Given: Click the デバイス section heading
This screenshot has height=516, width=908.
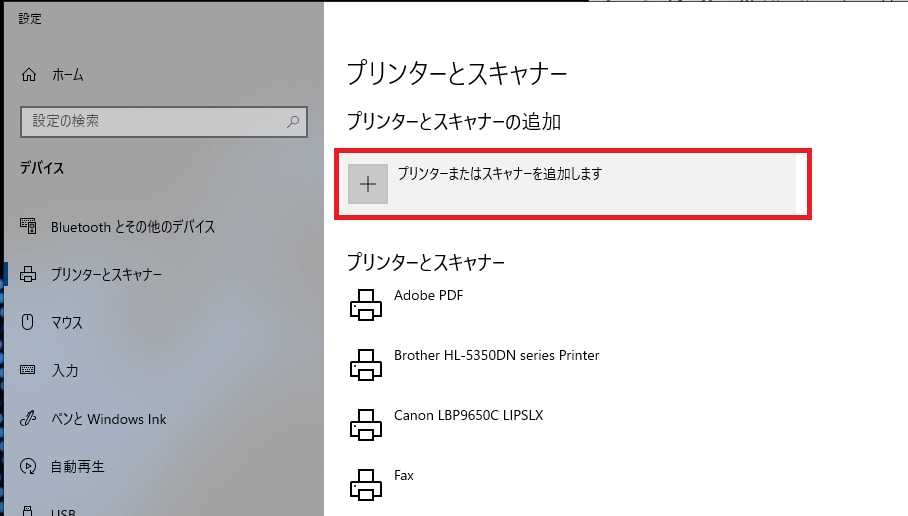Looking at the screenshot, I should coord(42,168).
